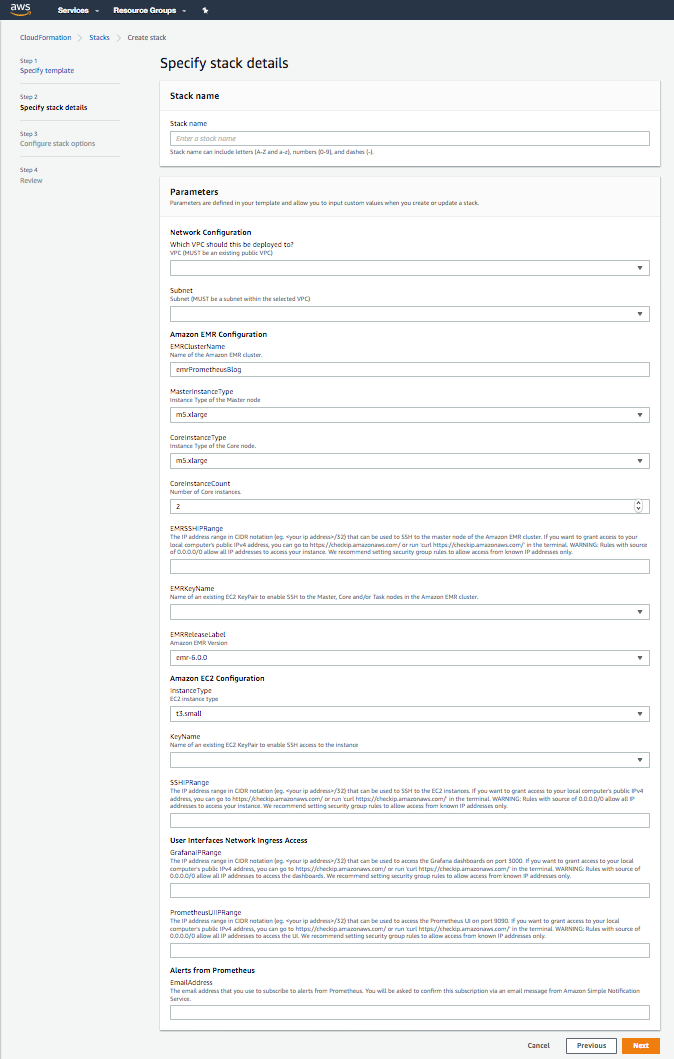Click User Interfaces Network Ingress Access heading
Screen dimensions: 674x1059
pos(238,841)
